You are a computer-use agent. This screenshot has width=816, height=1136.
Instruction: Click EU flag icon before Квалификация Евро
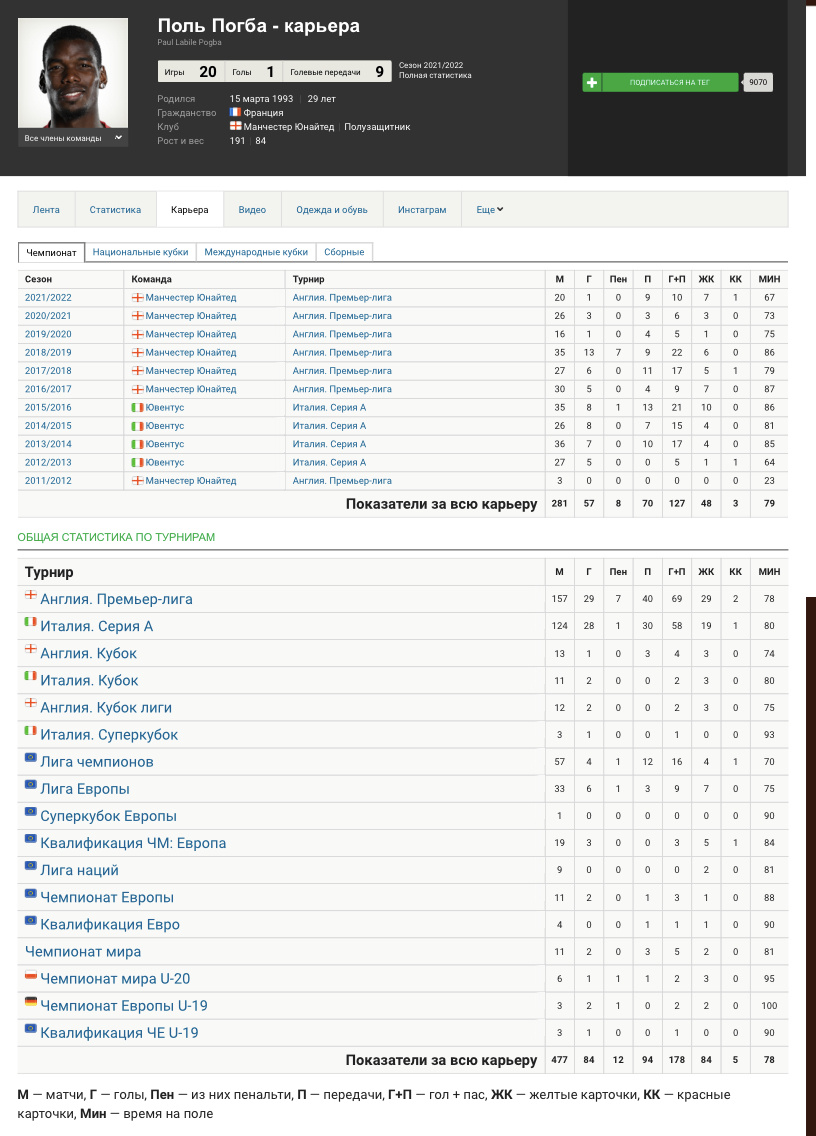(x=30, y=919)
